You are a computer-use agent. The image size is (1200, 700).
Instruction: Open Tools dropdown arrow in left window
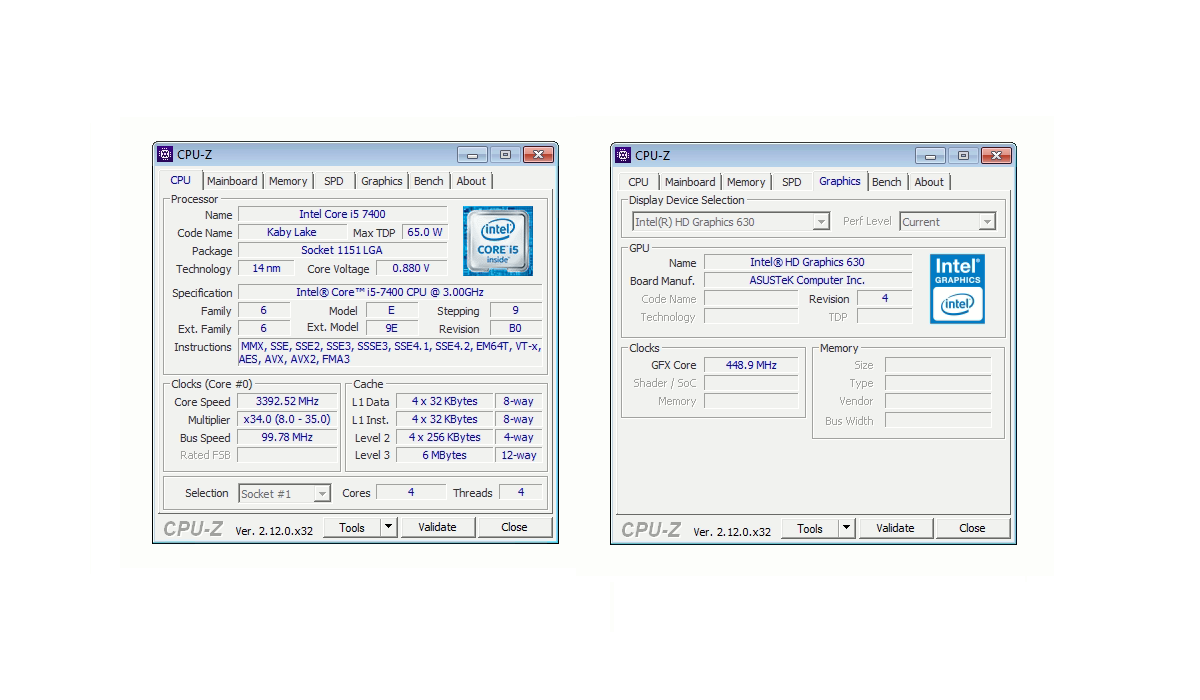point(389,527)
